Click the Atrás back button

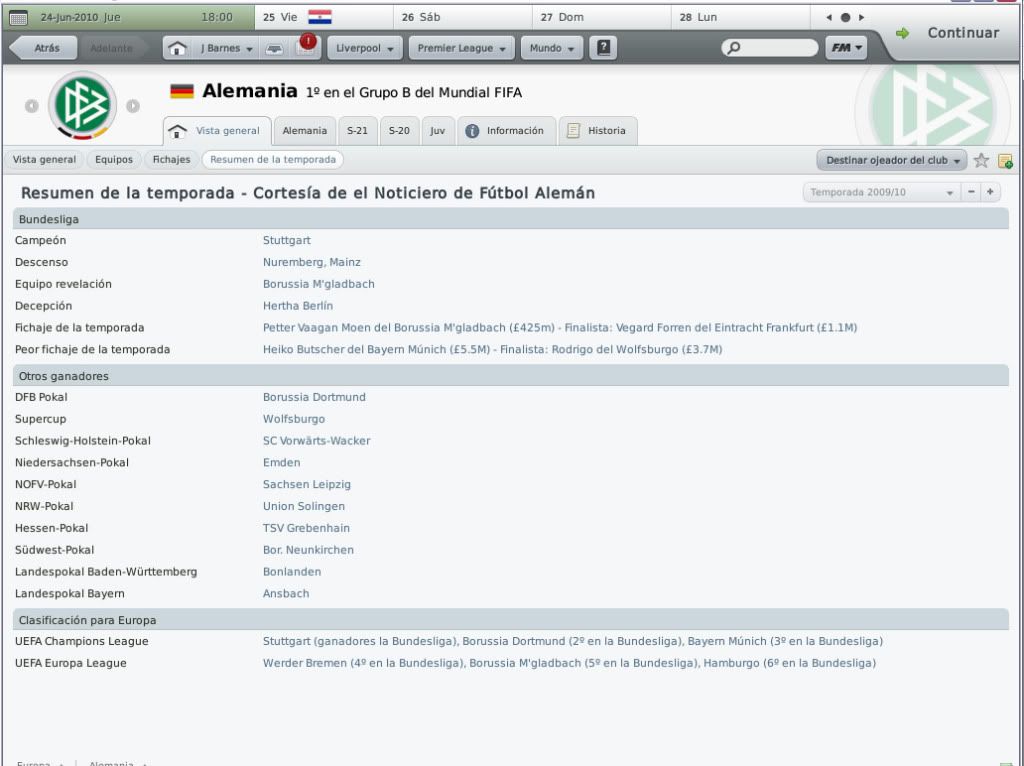(44, 48)
